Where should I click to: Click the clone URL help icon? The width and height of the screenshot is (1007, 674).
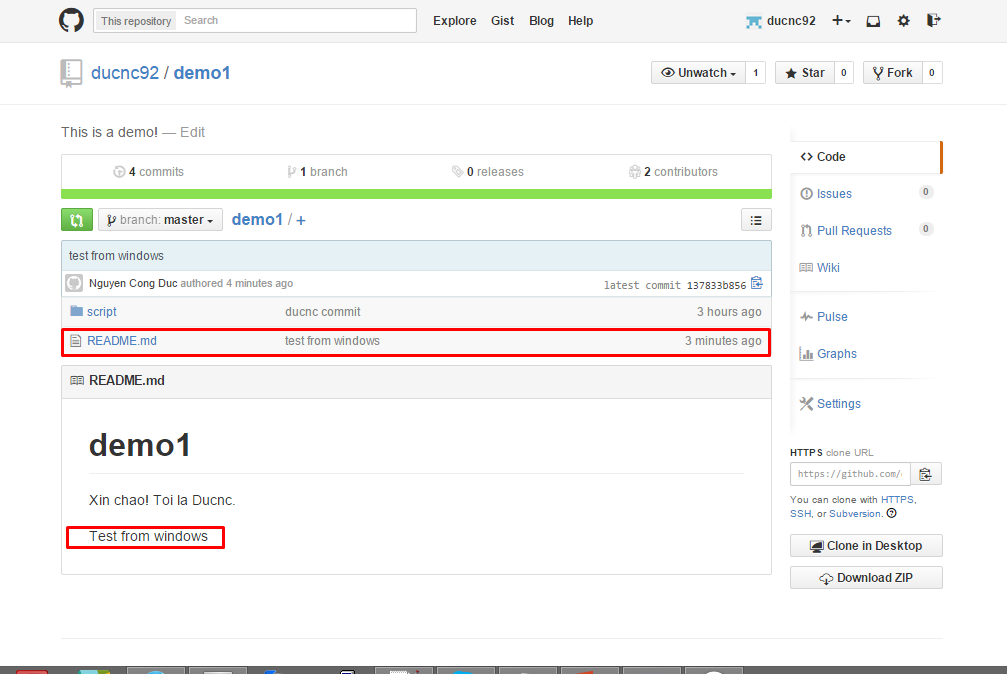point(891,513)
